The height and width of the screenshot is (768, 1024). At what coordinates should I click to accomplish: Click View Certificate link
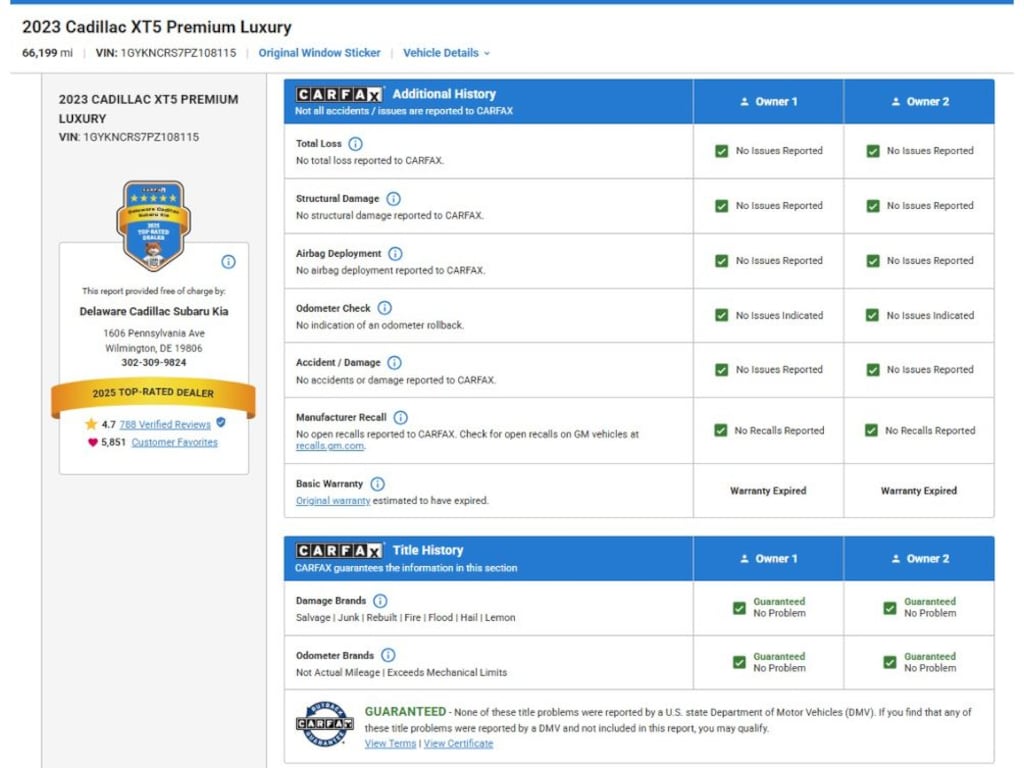click(458, 743)
